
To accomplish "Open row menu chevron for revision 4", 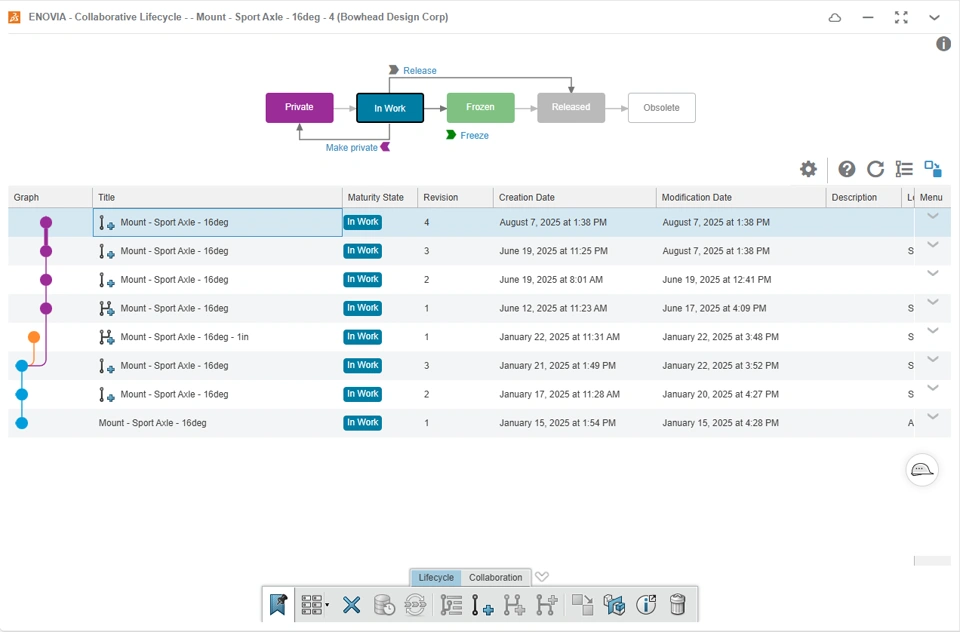I will [x=932, y=216].
